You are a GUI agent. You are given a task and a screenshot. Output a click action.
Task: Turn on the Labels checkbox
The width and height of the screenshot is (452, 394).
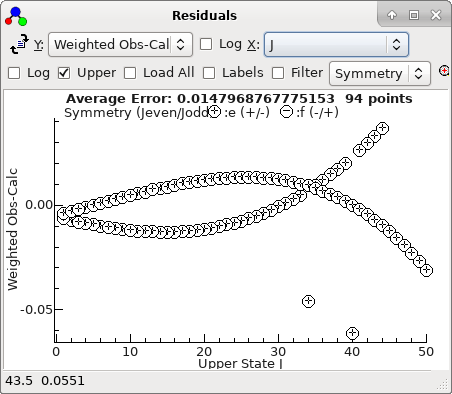click(209, 73)
